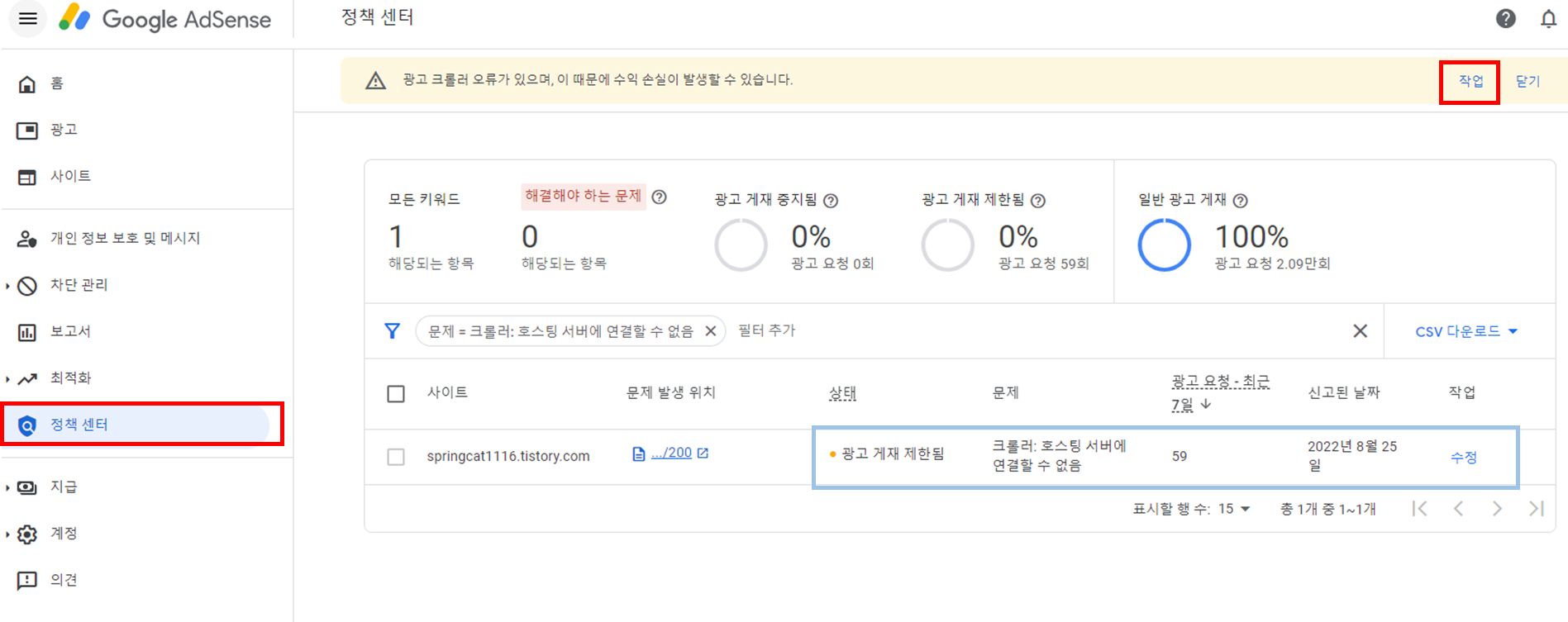Image resolution: width=1568 pixels, height=622 pixels.
Task: Go to first page of the table
Action: (x=1419, y=509)
